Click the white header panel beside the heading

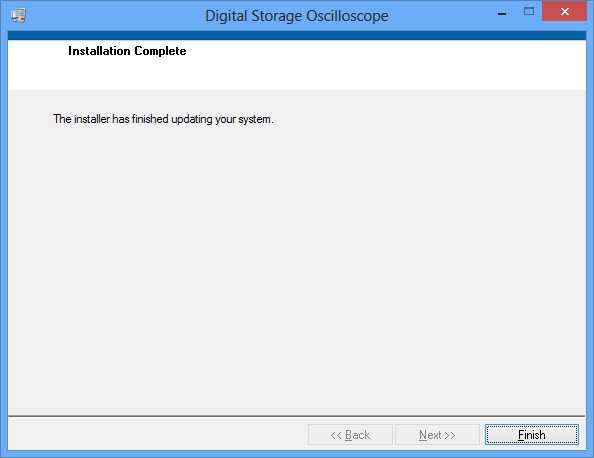[x=379, y=64]
